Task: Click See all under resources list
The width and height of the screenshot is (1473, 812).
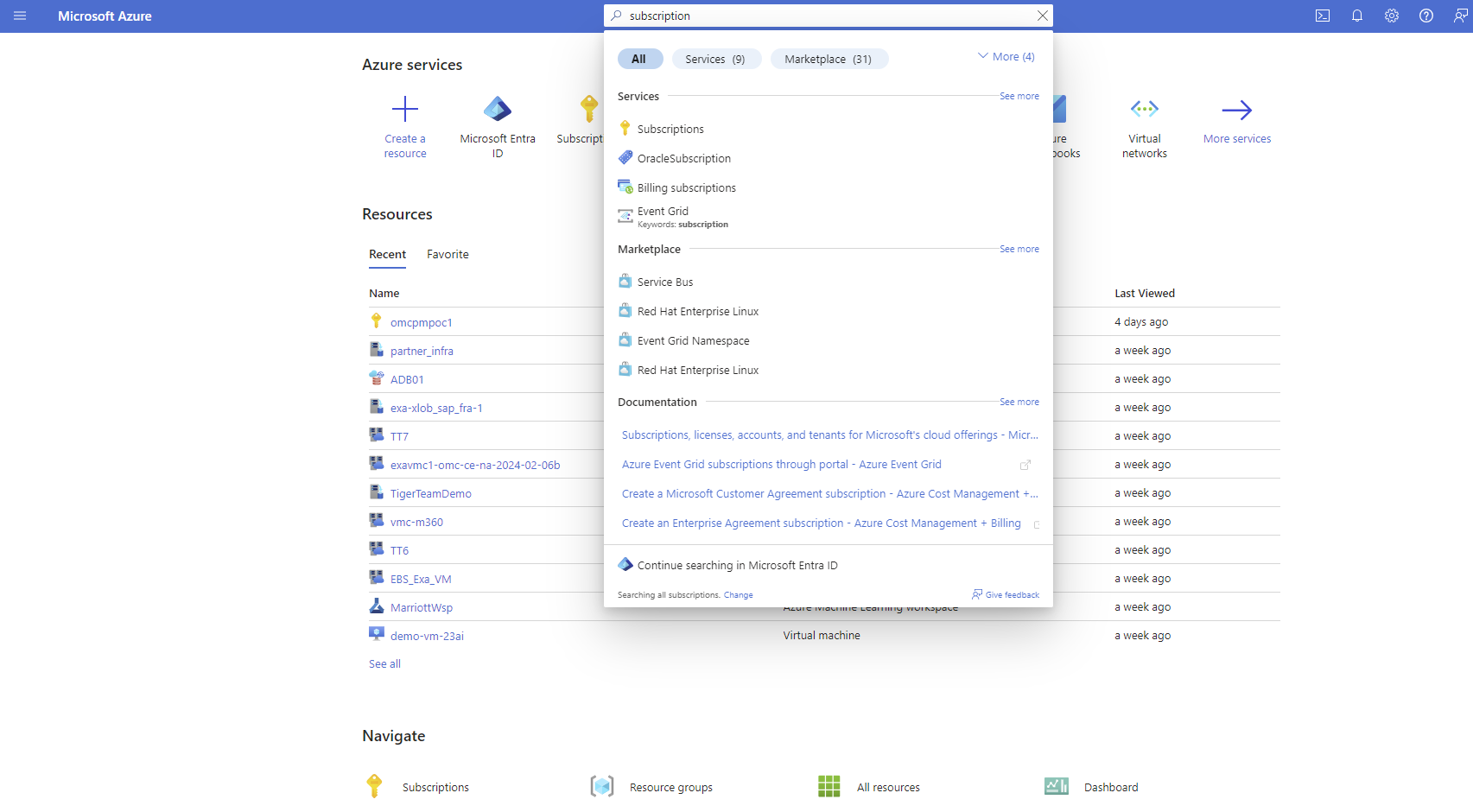Action: (x=384, y=664)
